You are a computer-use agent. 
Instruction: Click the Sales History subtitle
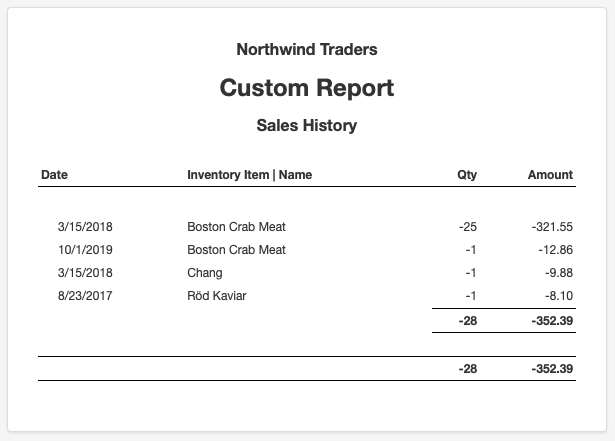click(307, 126)
